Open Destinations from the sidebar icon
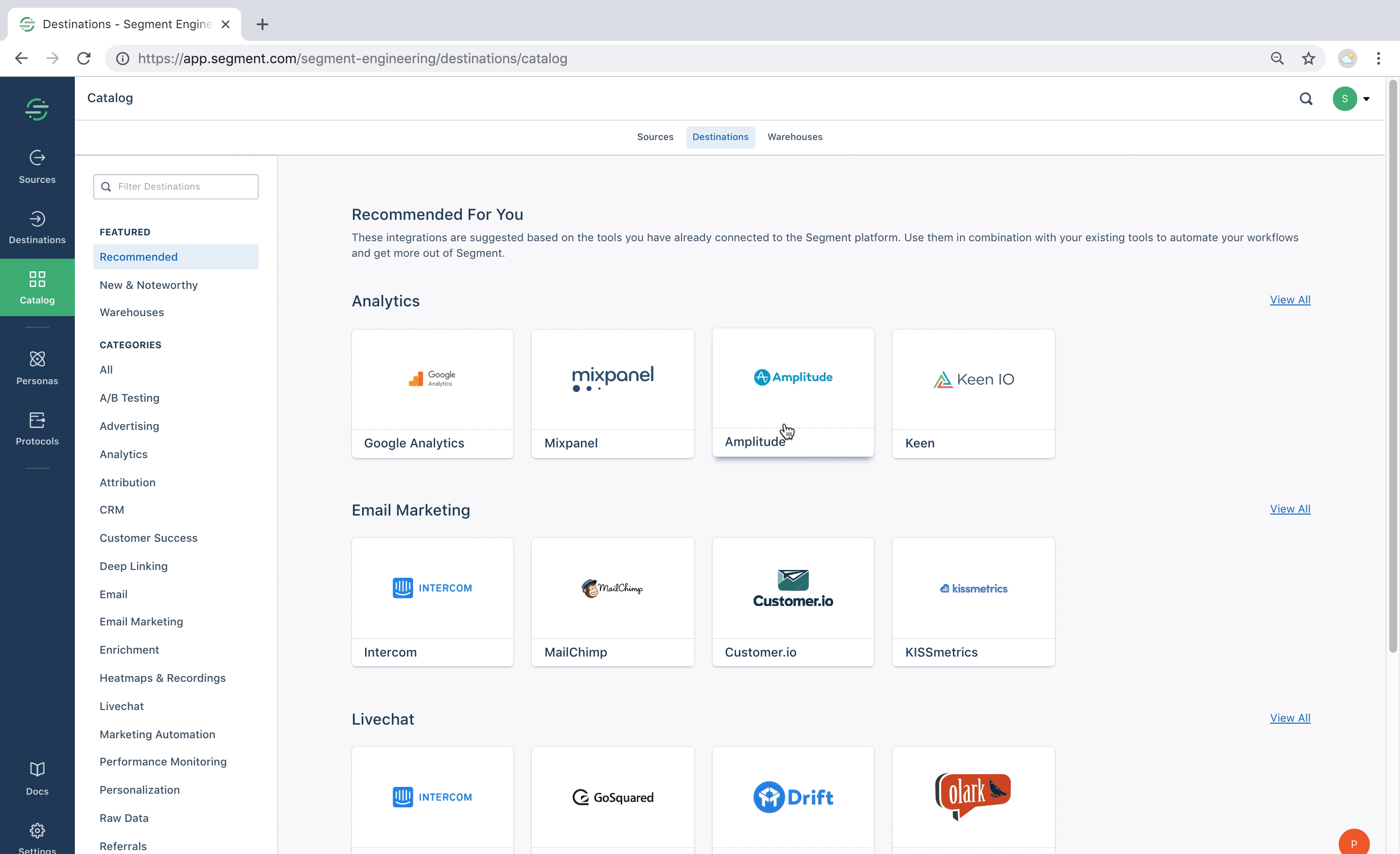1400x854 pixels. [x=37, y=227]
